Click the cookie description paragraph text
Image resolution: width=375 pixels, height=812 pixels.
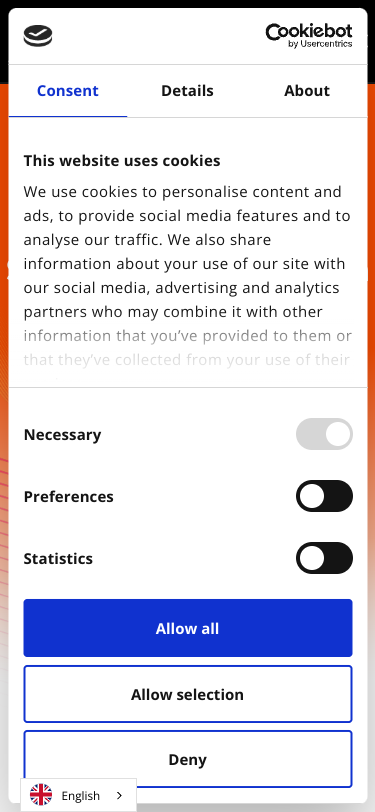188,276
